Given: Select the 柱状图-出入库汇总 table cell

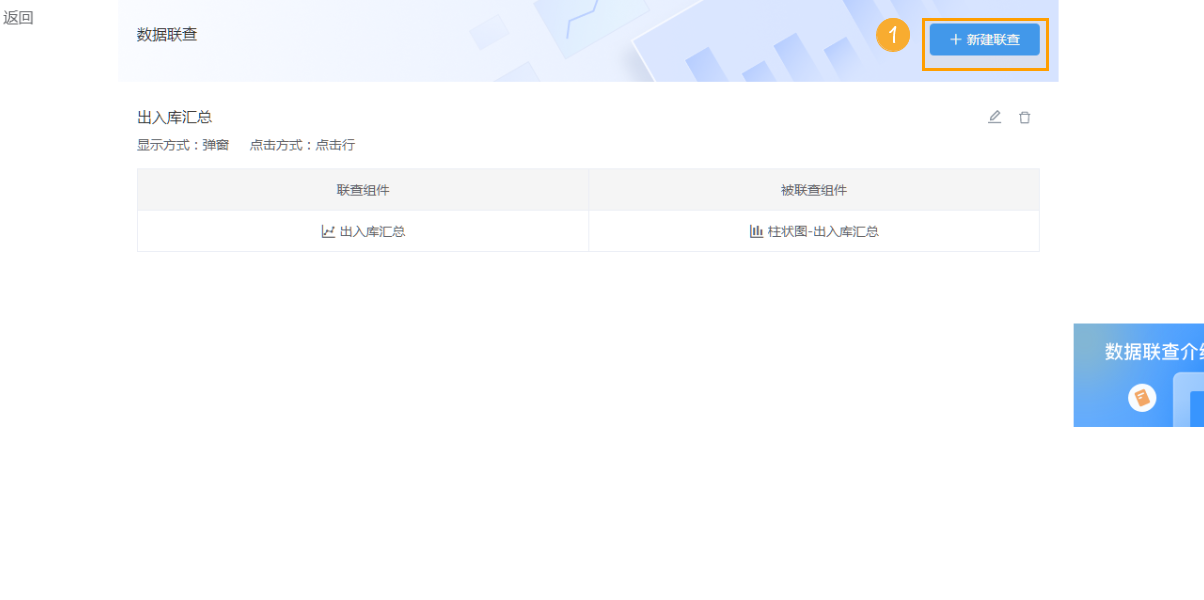Looking at the screenshot, I should (814, 231).
